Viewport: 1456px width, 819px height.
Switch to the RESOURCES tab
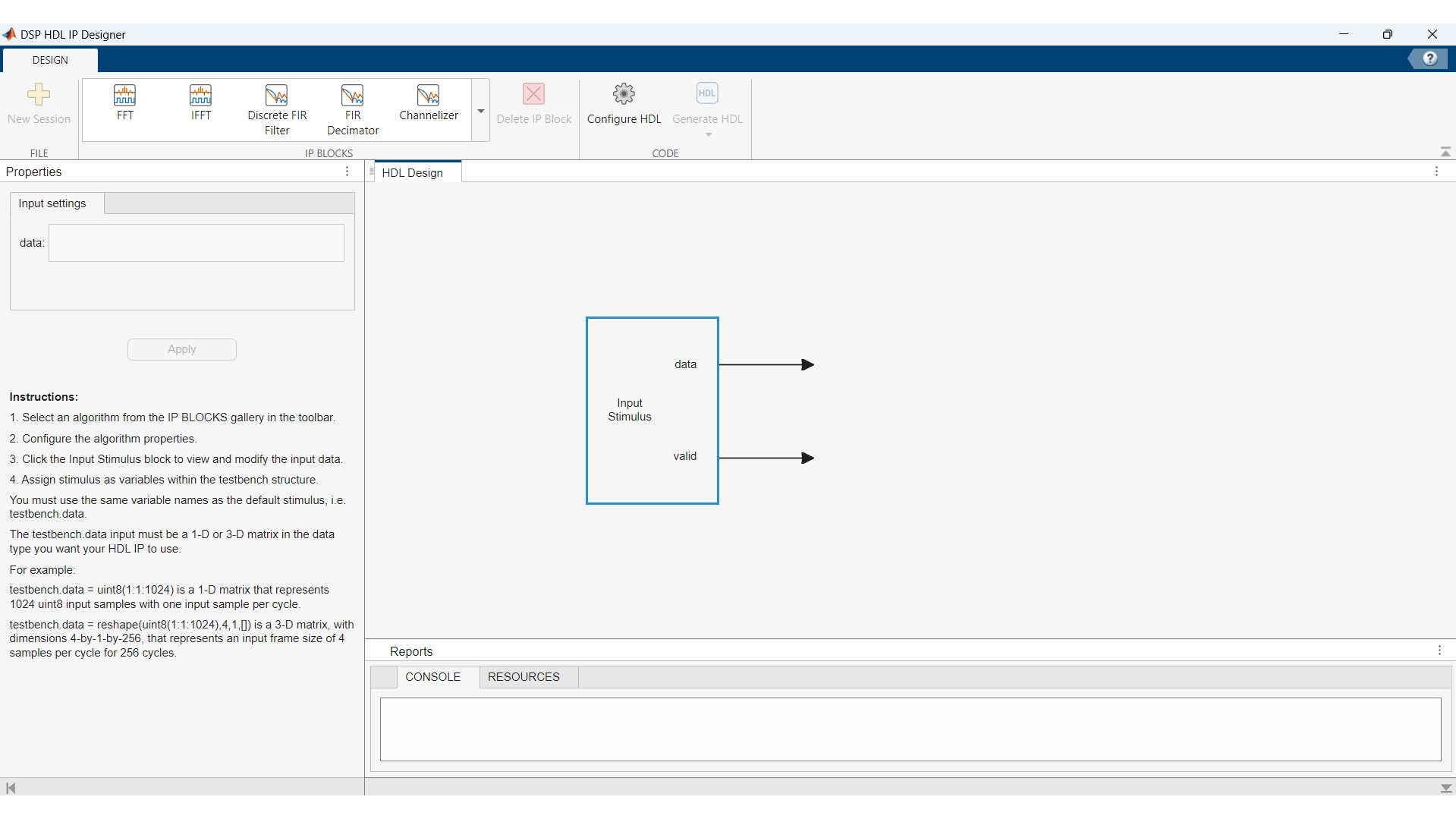[x=524, y=676]
